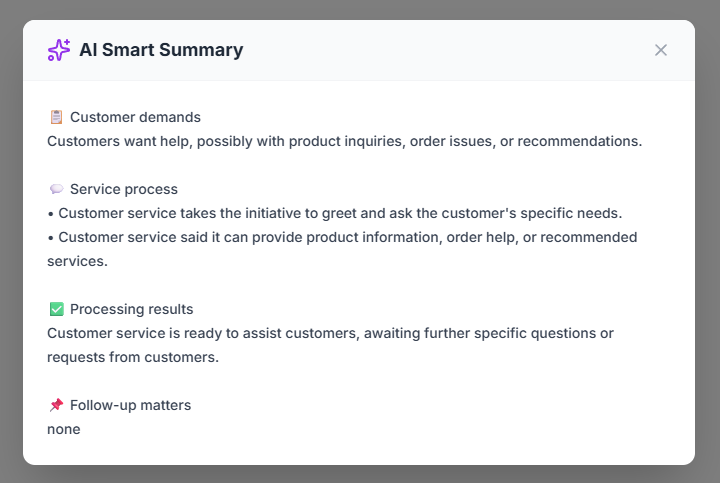This screenshot has width=720, height=483.
Task: Click the AI Smart Summary title
Action: 161,50
